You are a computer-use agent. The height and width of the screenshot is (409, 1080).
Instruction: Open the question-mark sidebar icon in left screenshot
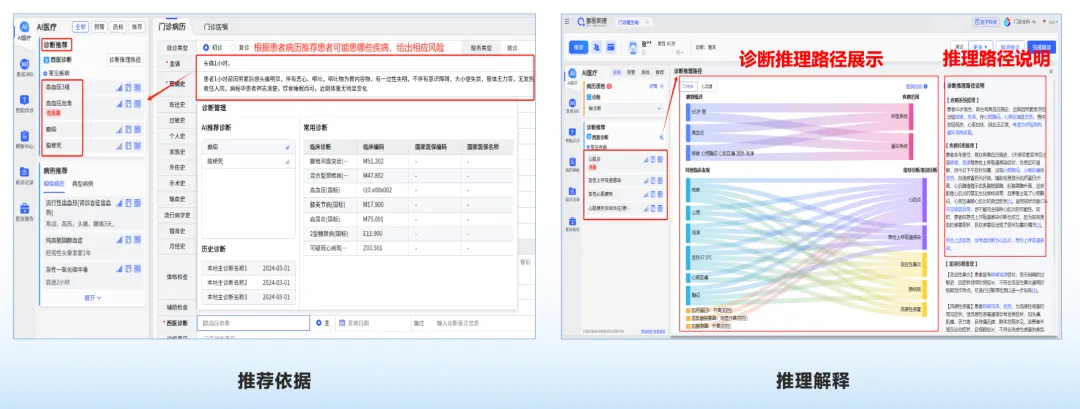coord(24,101)
